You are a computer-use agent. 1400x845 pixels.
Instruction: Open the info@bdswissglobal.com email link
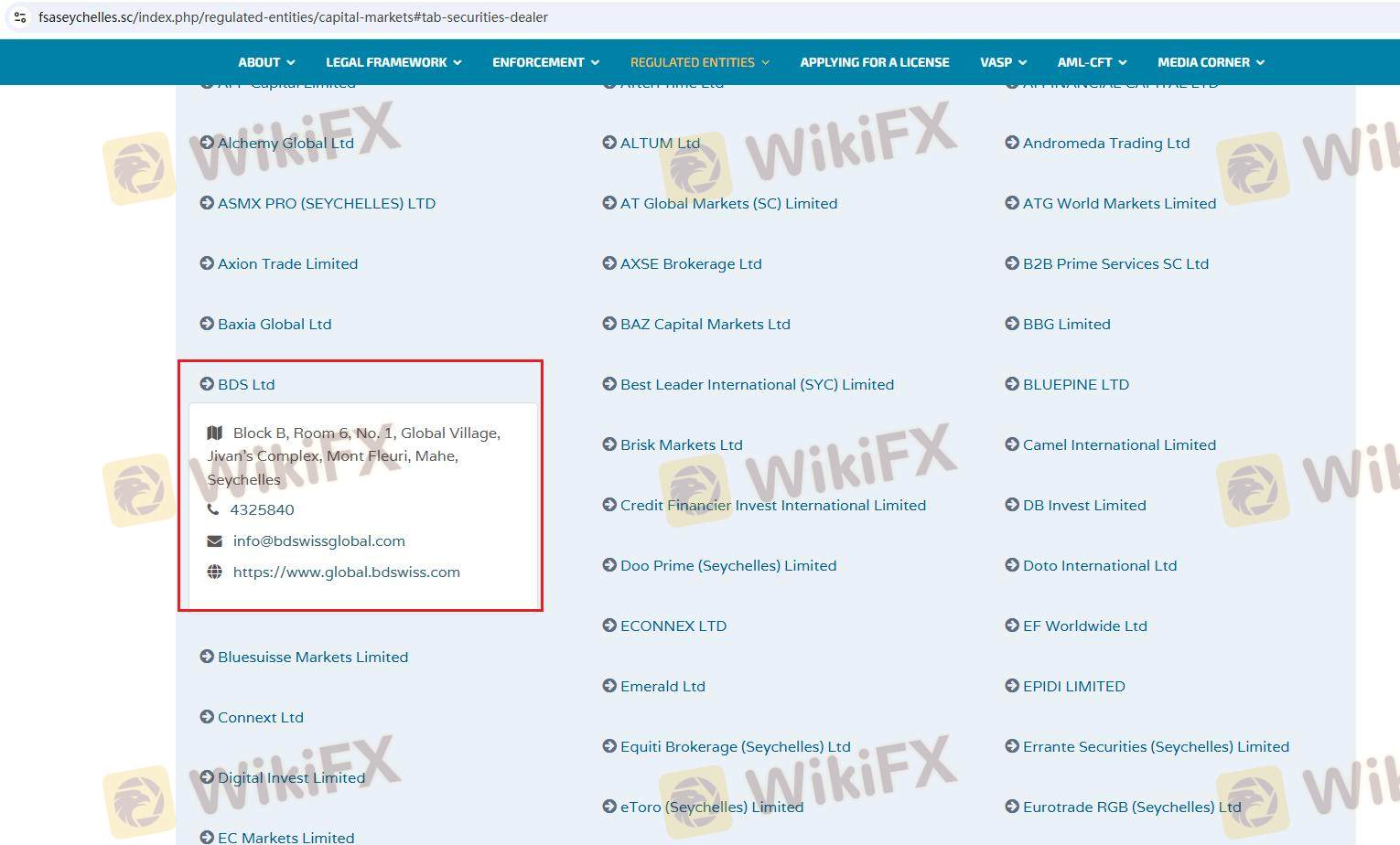coord(319,540)
